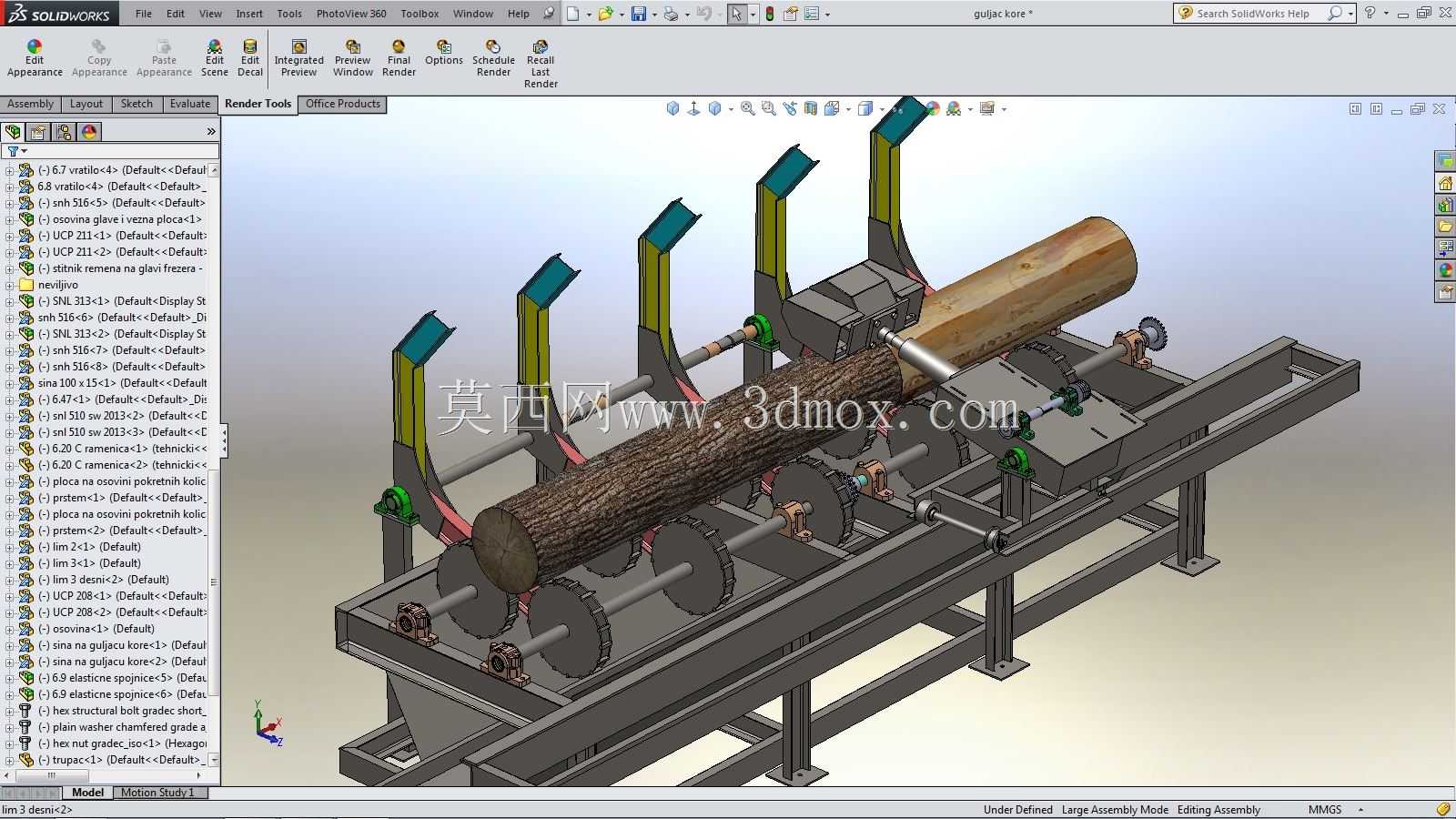Viewport: 1456px width, 819px height.
Task: Select the Model tab at bottom
Action: tap(87, 793)
